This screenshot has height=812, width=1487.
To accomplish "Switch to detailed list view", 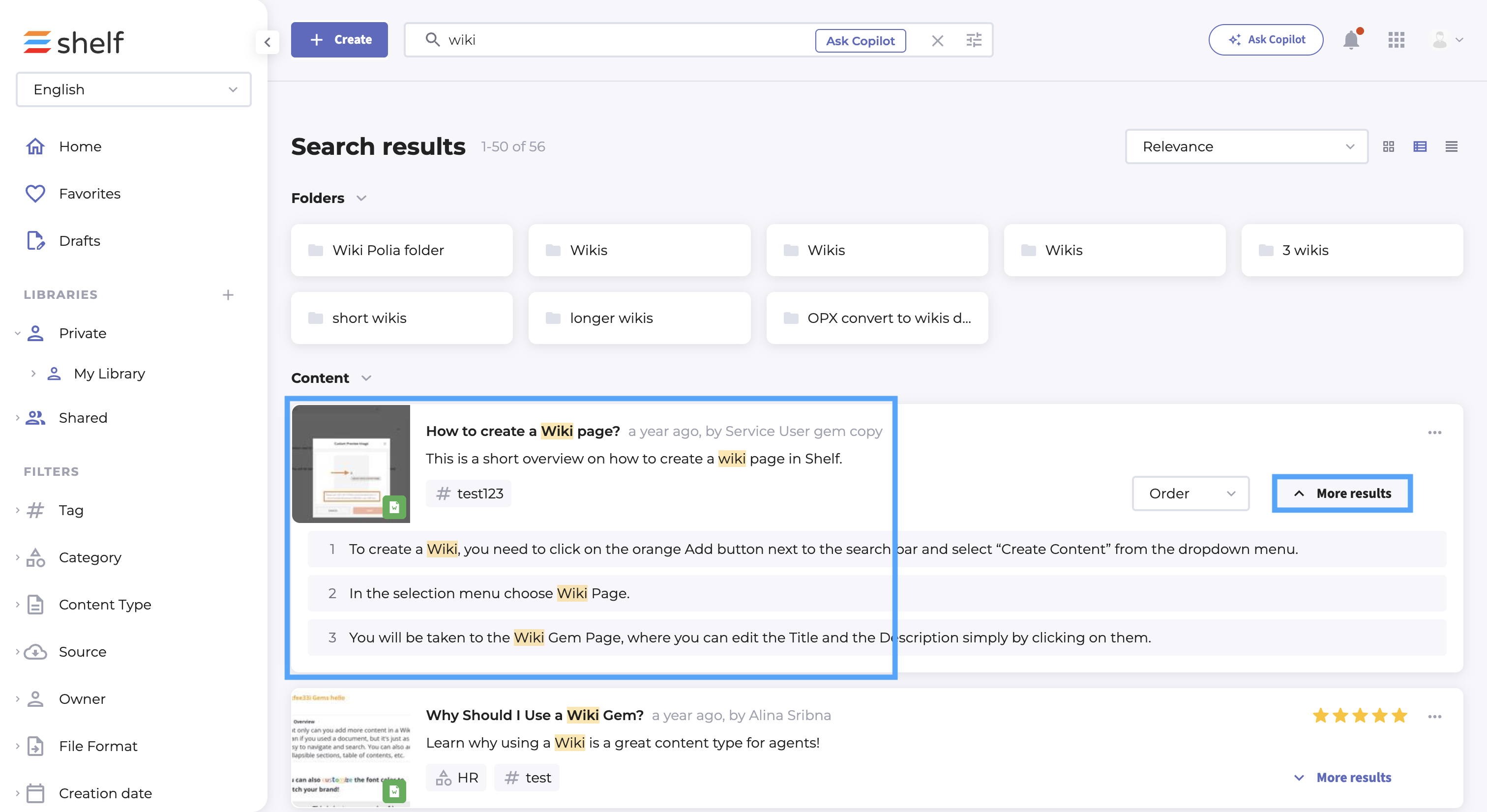I will pos(1420,146).
